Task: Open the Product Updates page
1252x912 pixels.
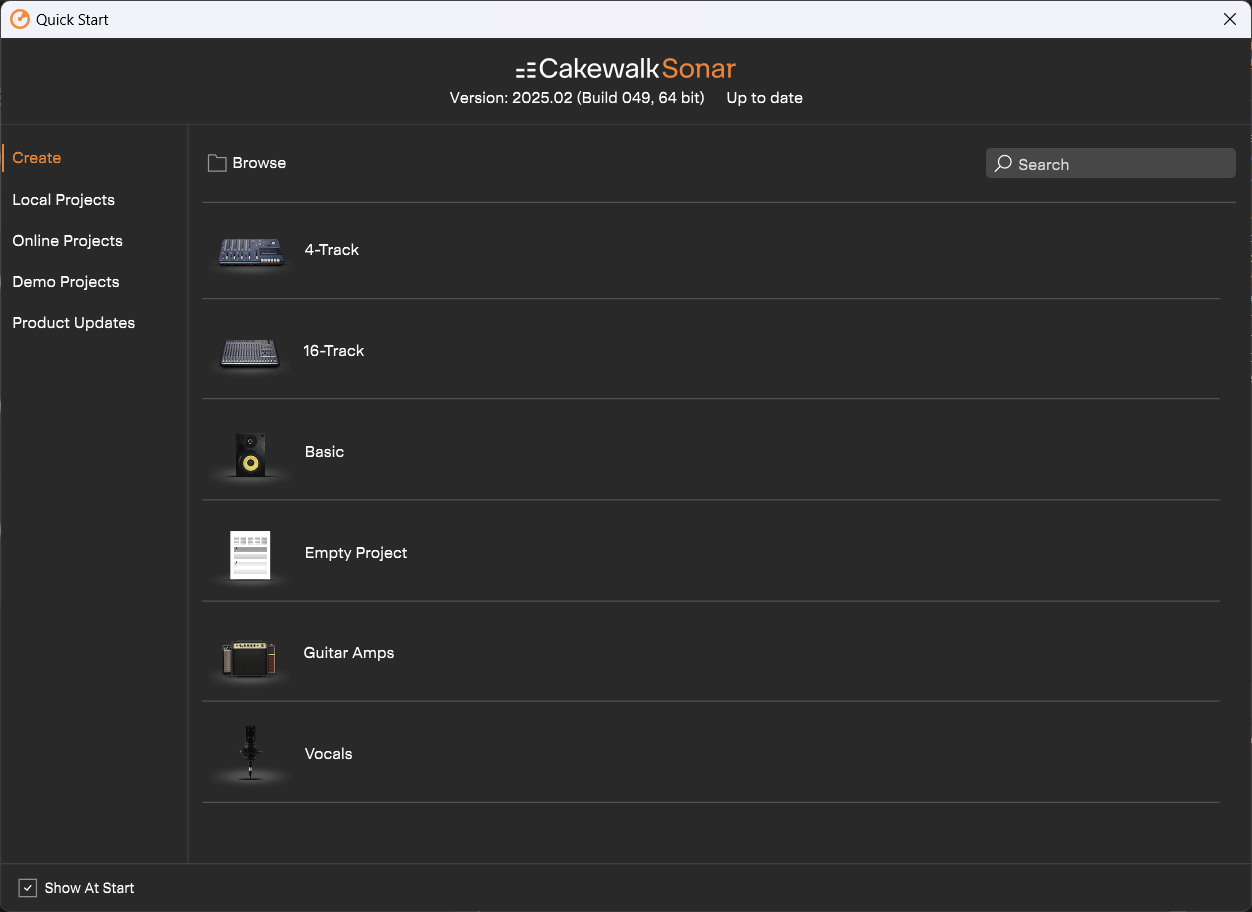Action: coord(73,322)
